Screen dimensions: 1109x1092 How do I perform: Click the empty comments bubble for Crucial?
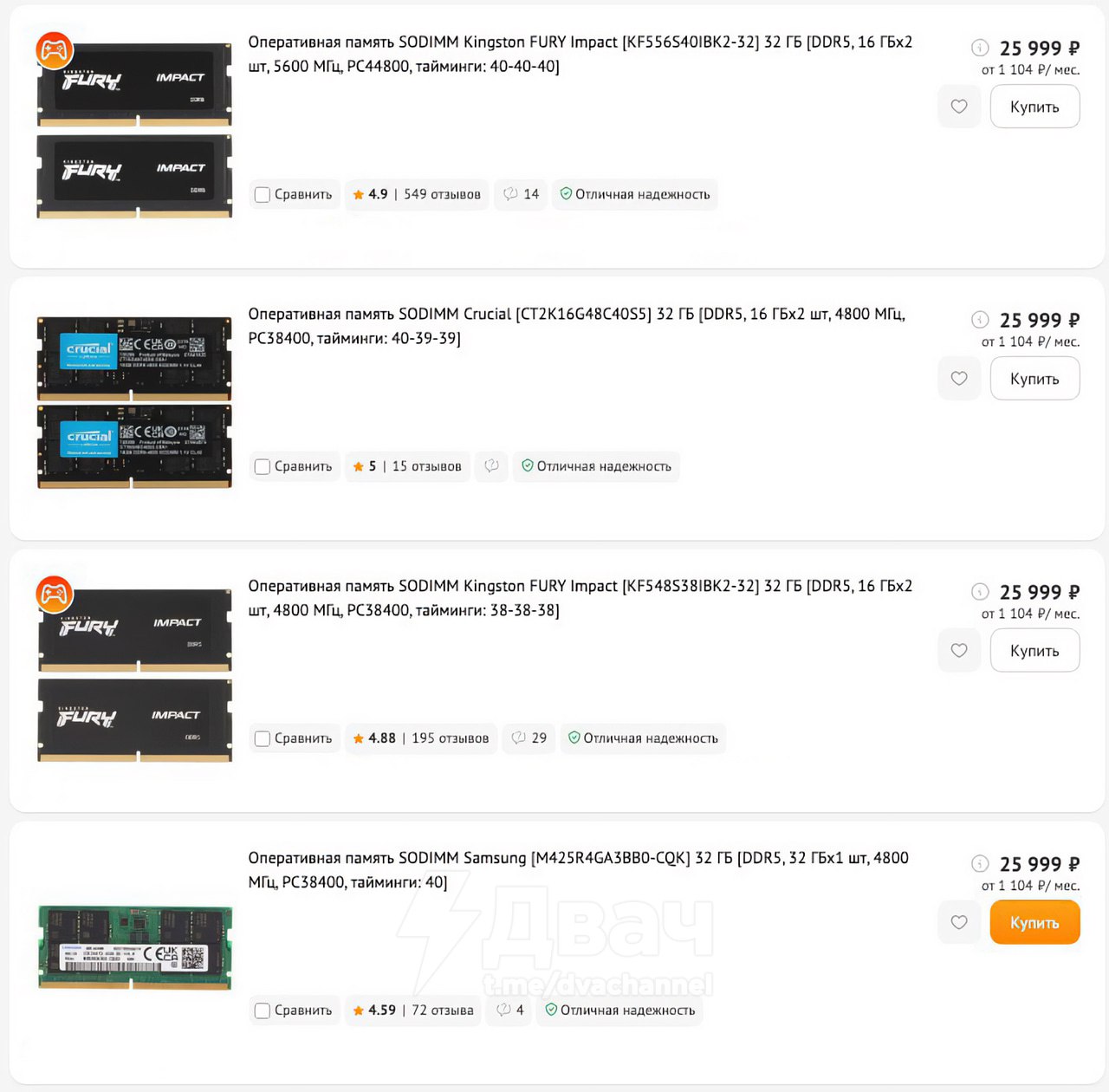491,466
